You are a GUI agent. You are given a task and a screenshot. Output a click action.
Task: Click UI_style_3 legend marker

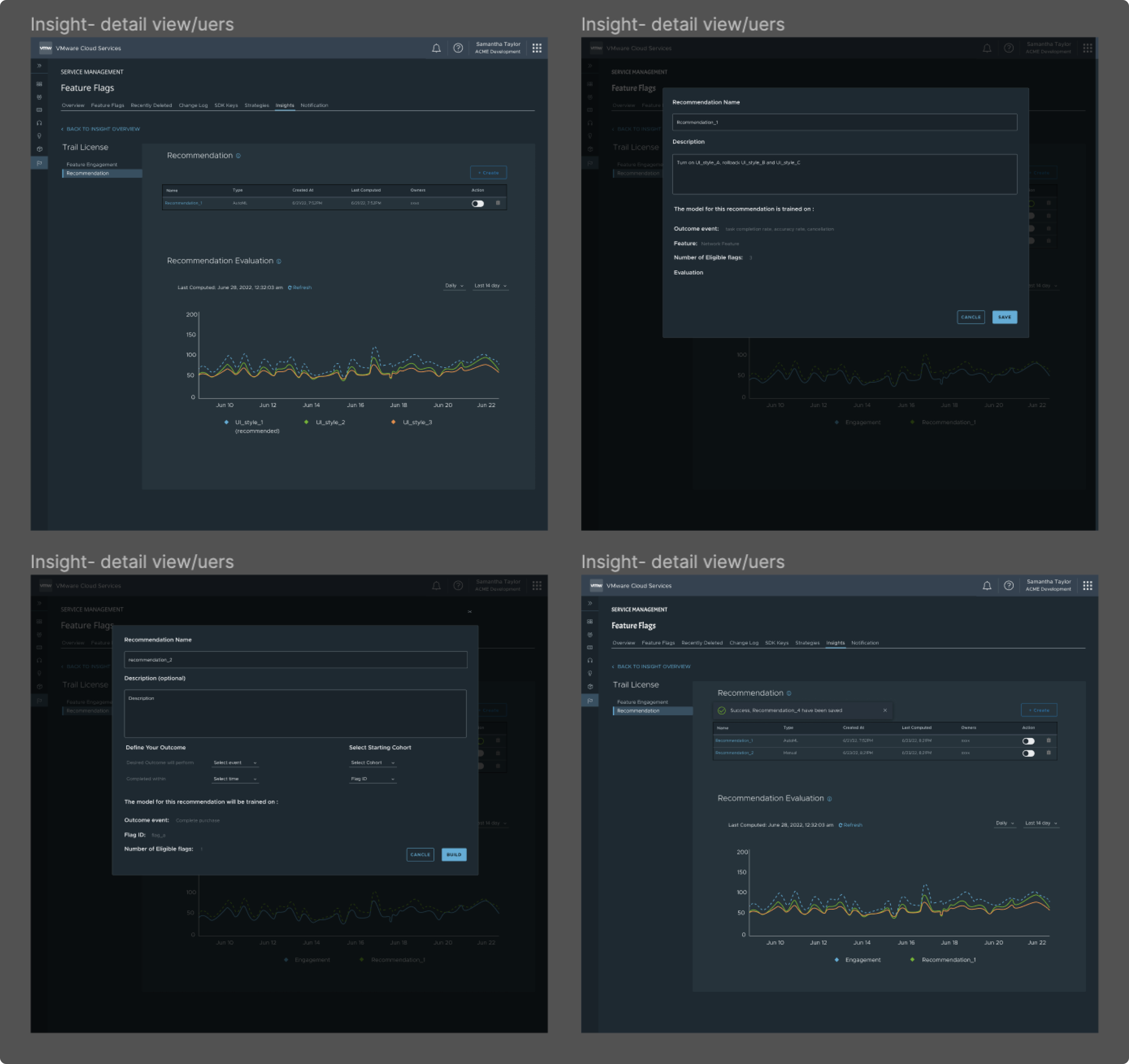[x=393, y=422]
